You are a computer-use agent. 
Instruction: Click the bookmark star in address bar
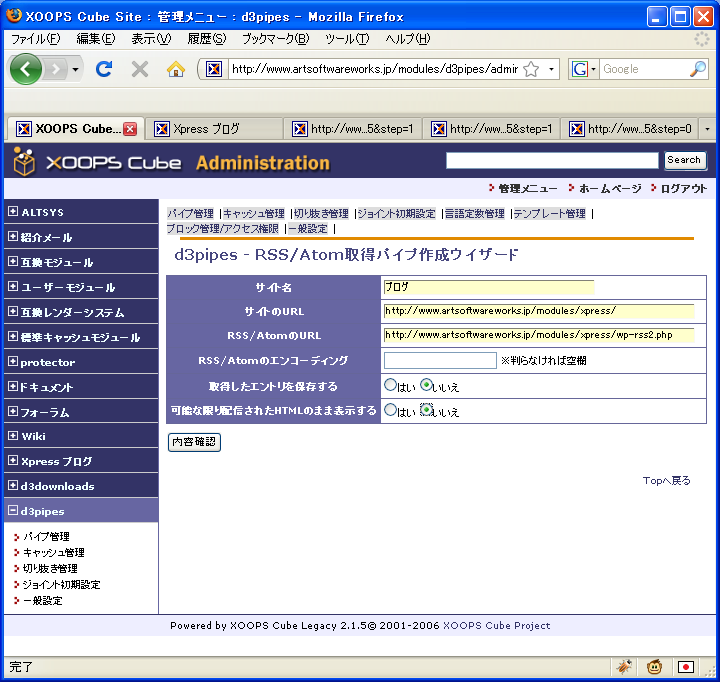(x=531, y=69)
